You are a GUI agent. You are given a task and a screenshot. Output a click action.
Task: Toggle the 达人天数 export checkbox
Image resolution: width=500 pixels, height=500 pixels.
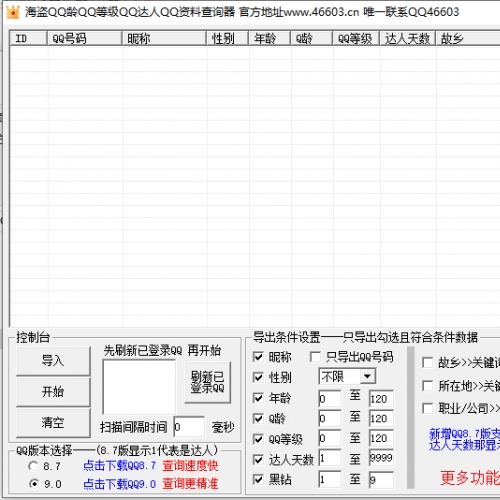click(x=258, y=460)
